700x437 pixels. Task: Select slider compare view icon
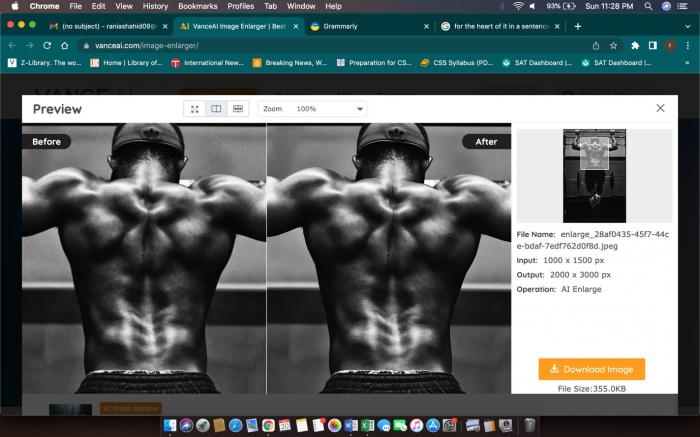point(238,109)
